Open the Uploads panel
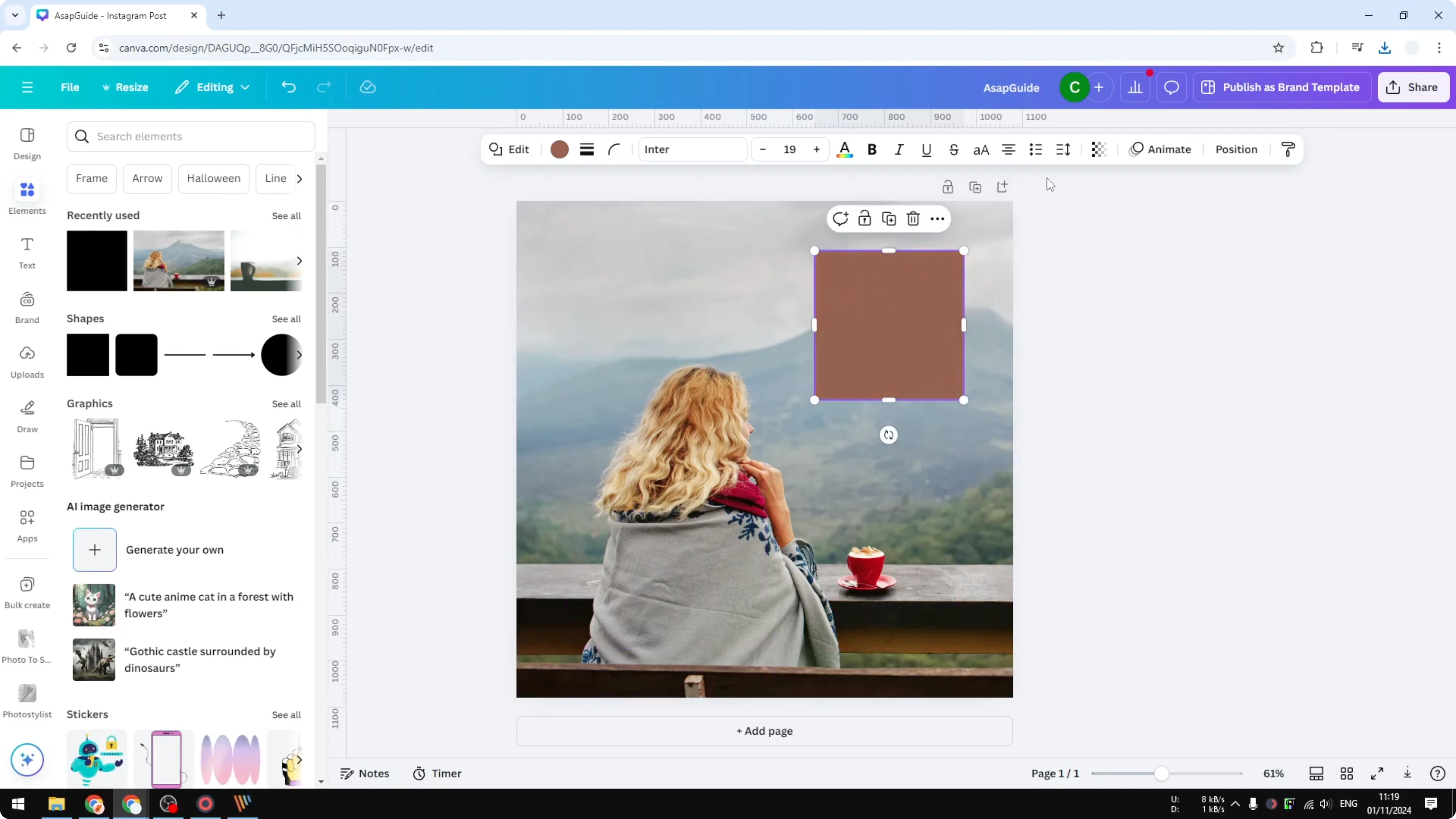 click(x=27, y=362)
